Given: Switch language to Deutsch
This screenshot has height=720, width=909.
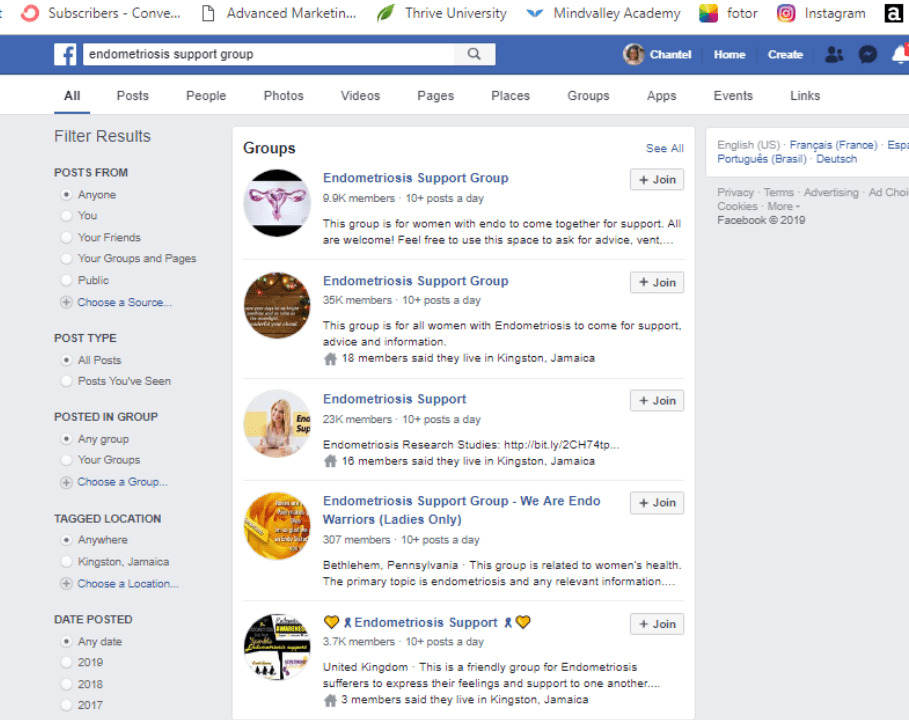Looking at the screenshot, I should tap(837, 159).
